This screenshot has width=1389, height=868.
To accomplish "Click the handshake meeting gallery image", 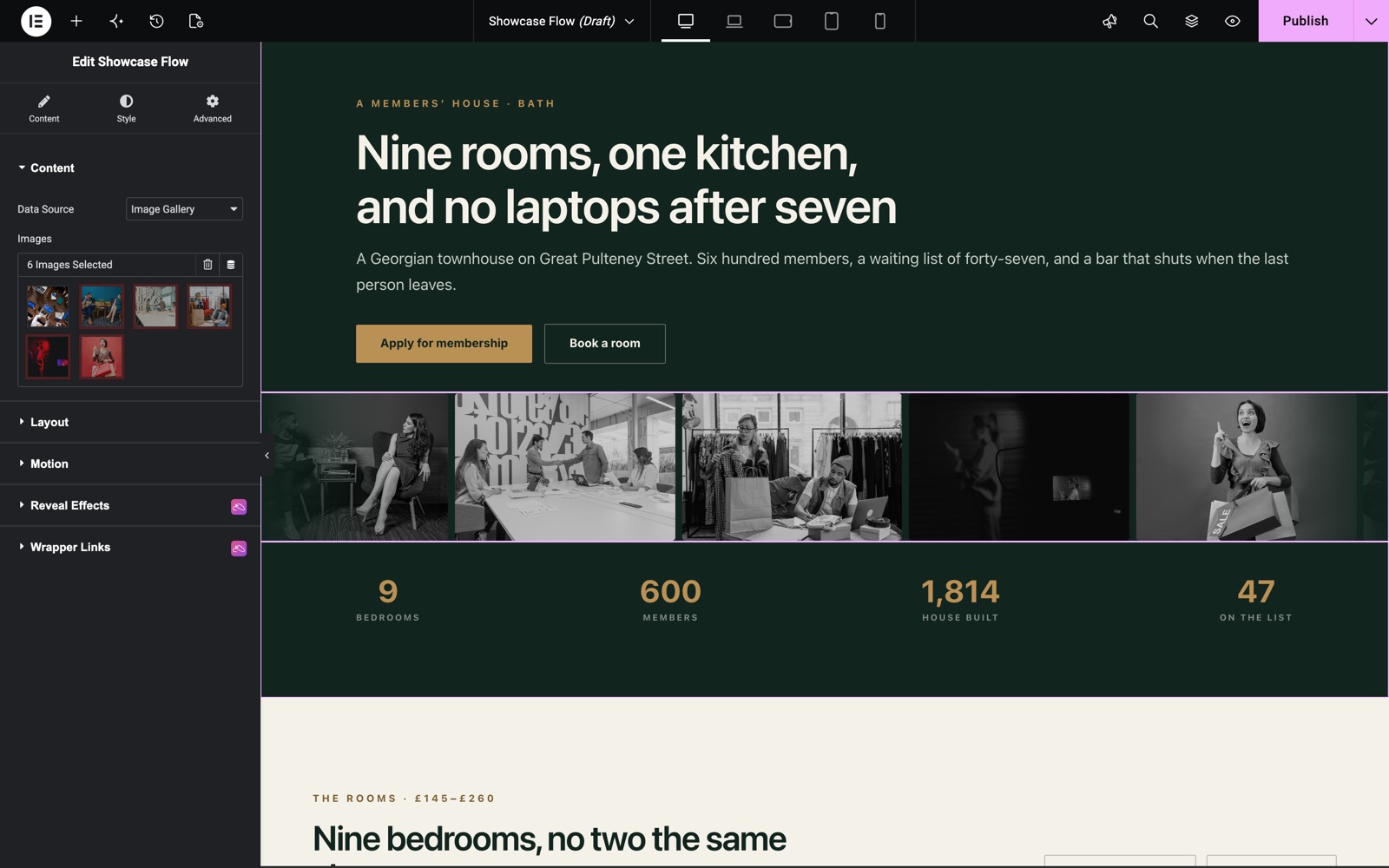I will [x=564, y=467].
